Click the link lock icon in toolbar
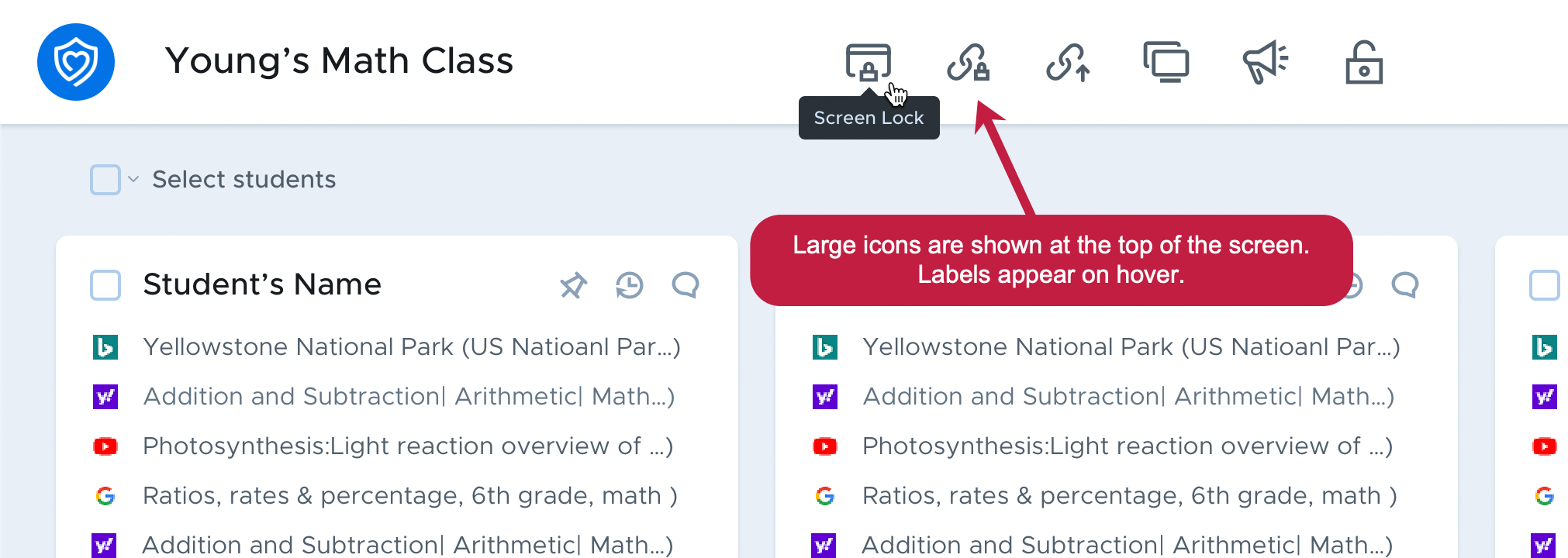 click(968, 62)
